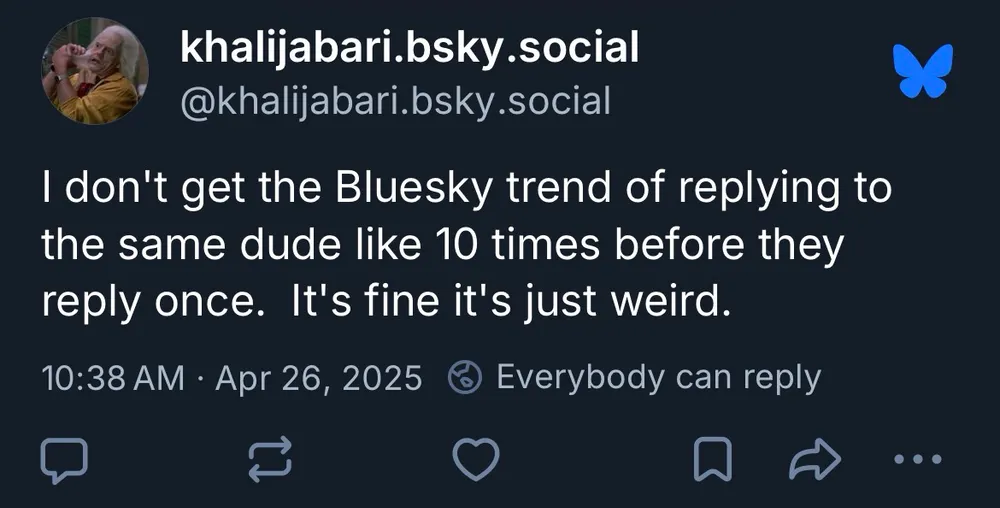Repost this post using the arrows icon
1000x508 pixels.
(x=271, y=458)
